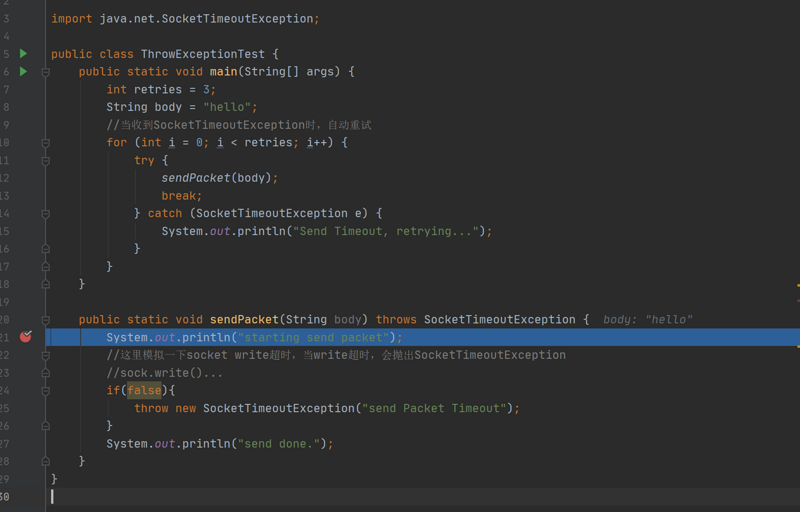Click the "hello" string literal in body assignment

(227, 107)
